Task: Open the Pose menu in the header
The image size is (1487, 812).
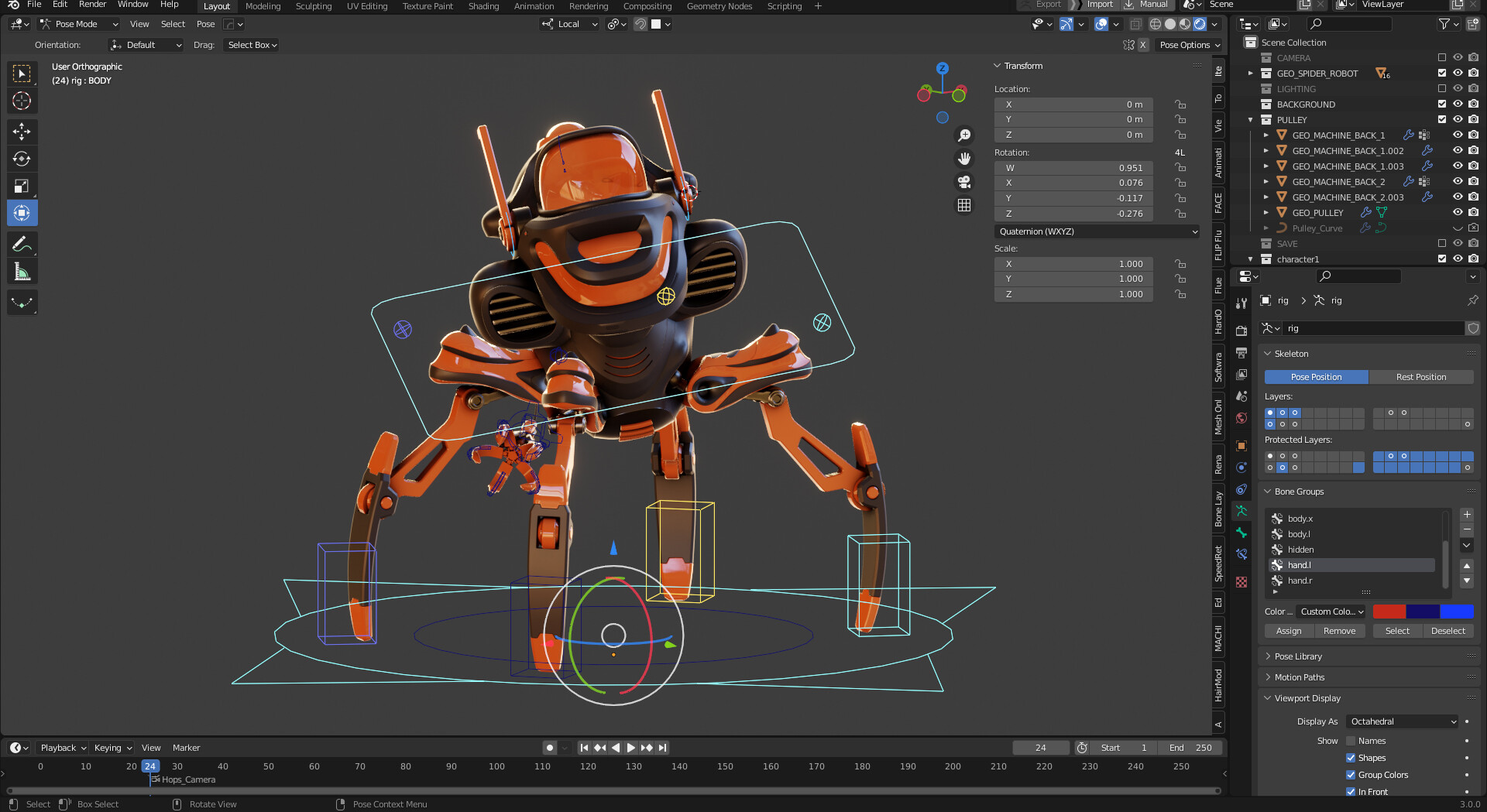Action: [205, 24]
